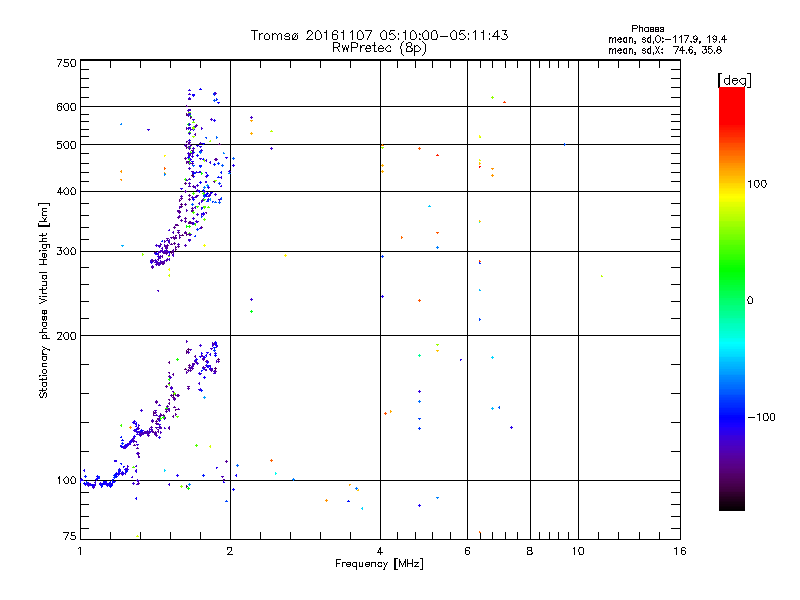Viewport: 800px width, 600px height.
Task: Click the colorbar '-100' tick label
Action: click(761, 417)
